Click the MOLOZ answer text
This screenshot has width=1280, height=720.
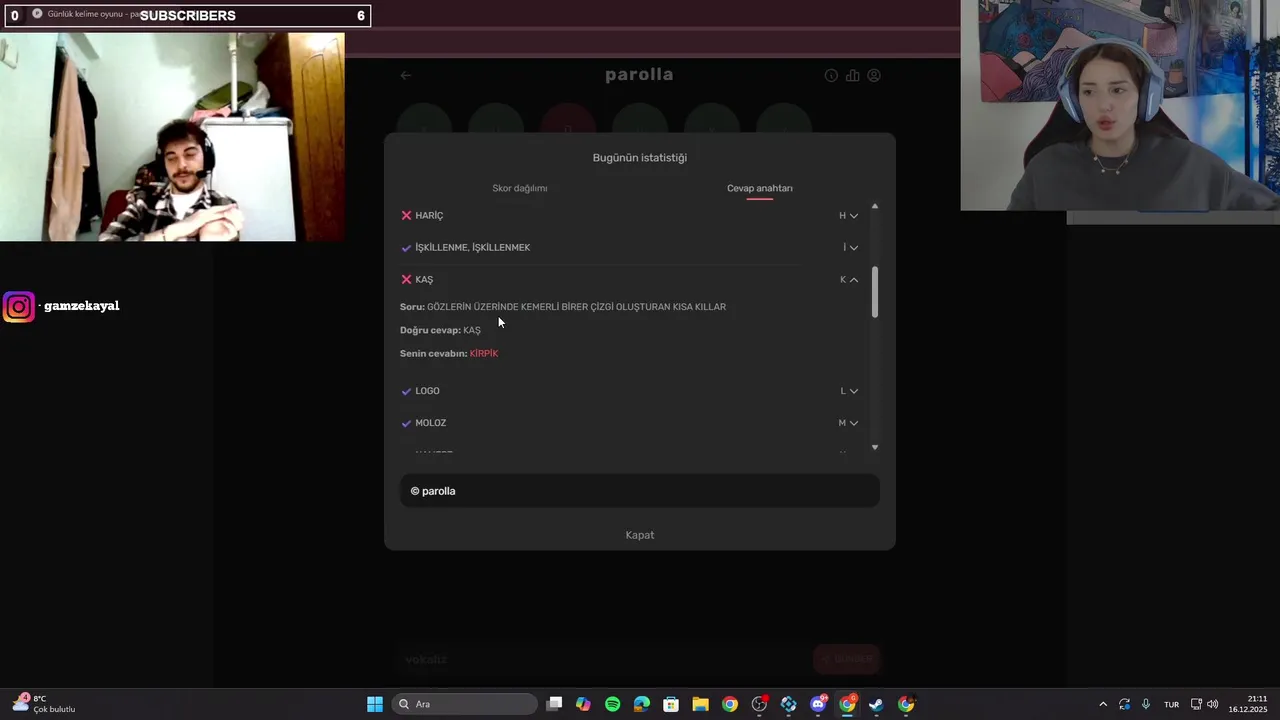(431, 423)
